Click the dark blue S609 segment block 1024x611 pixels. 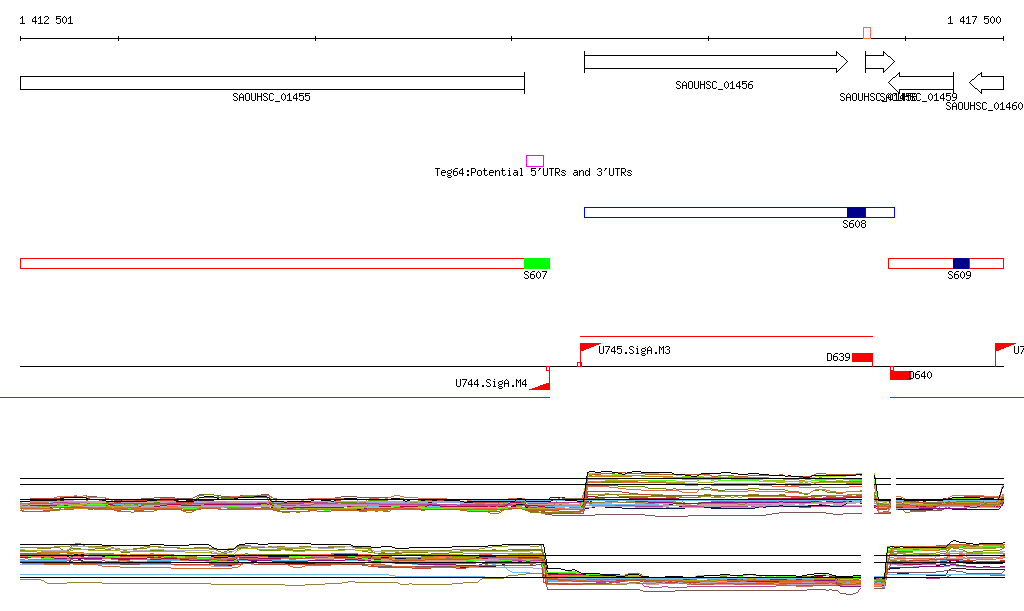pyautogui.click(x=961, y=264)
